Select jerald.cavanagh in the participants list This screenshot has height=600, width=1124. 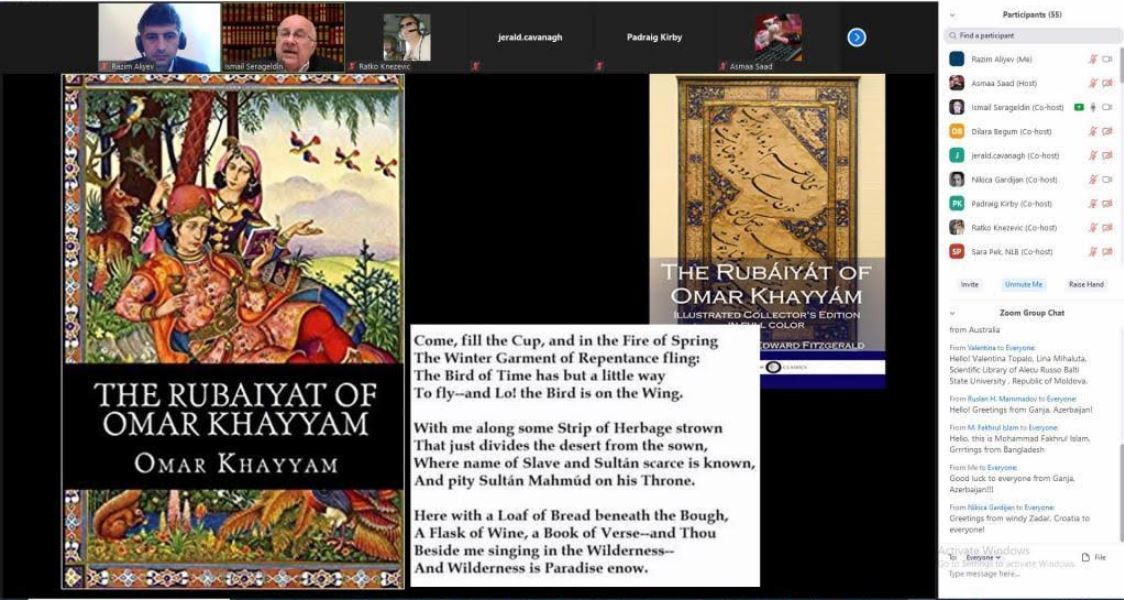(1010, 156)
